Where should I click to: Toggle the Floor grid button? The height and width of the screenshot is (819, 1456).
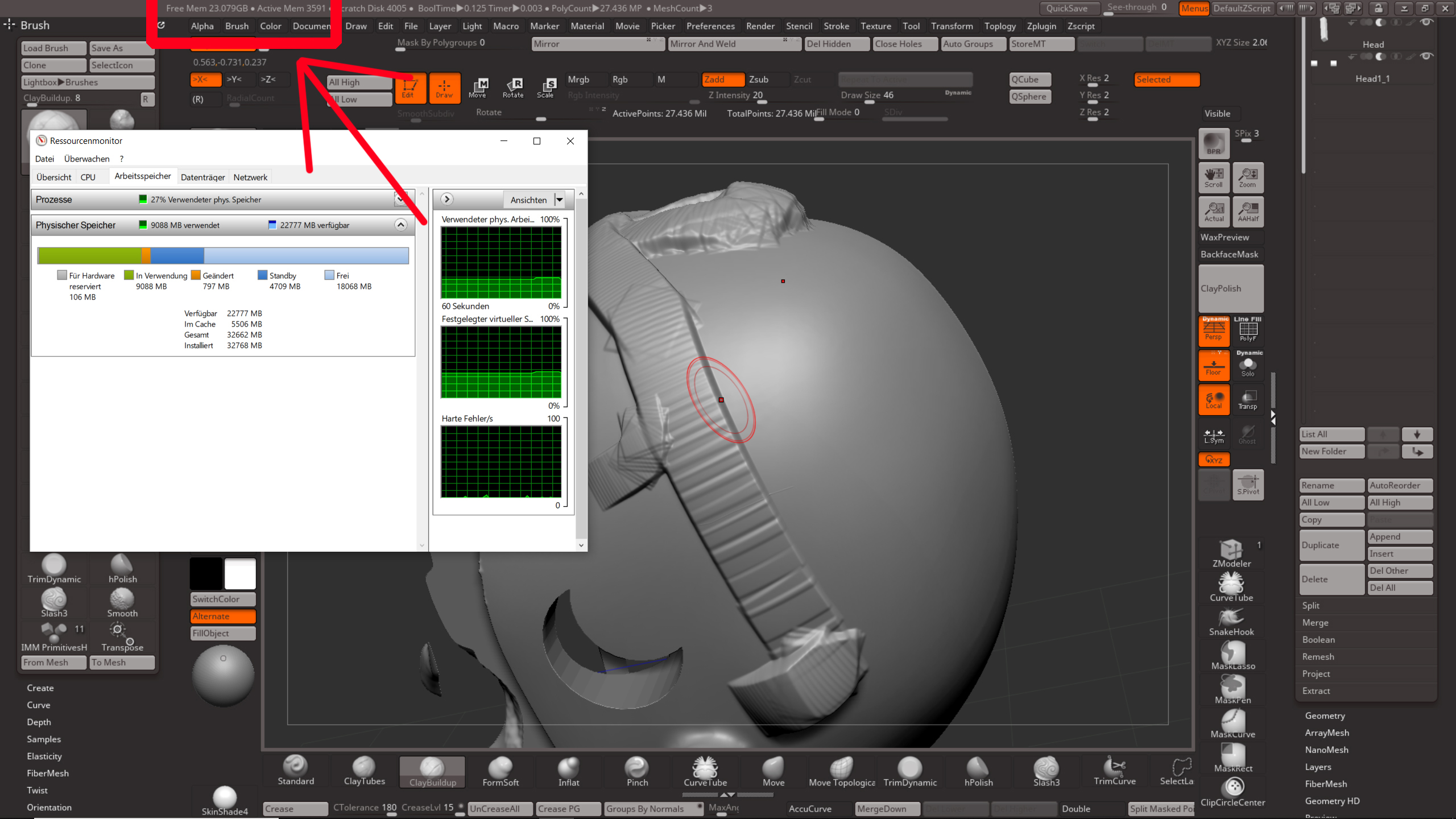pos(1214,365)
